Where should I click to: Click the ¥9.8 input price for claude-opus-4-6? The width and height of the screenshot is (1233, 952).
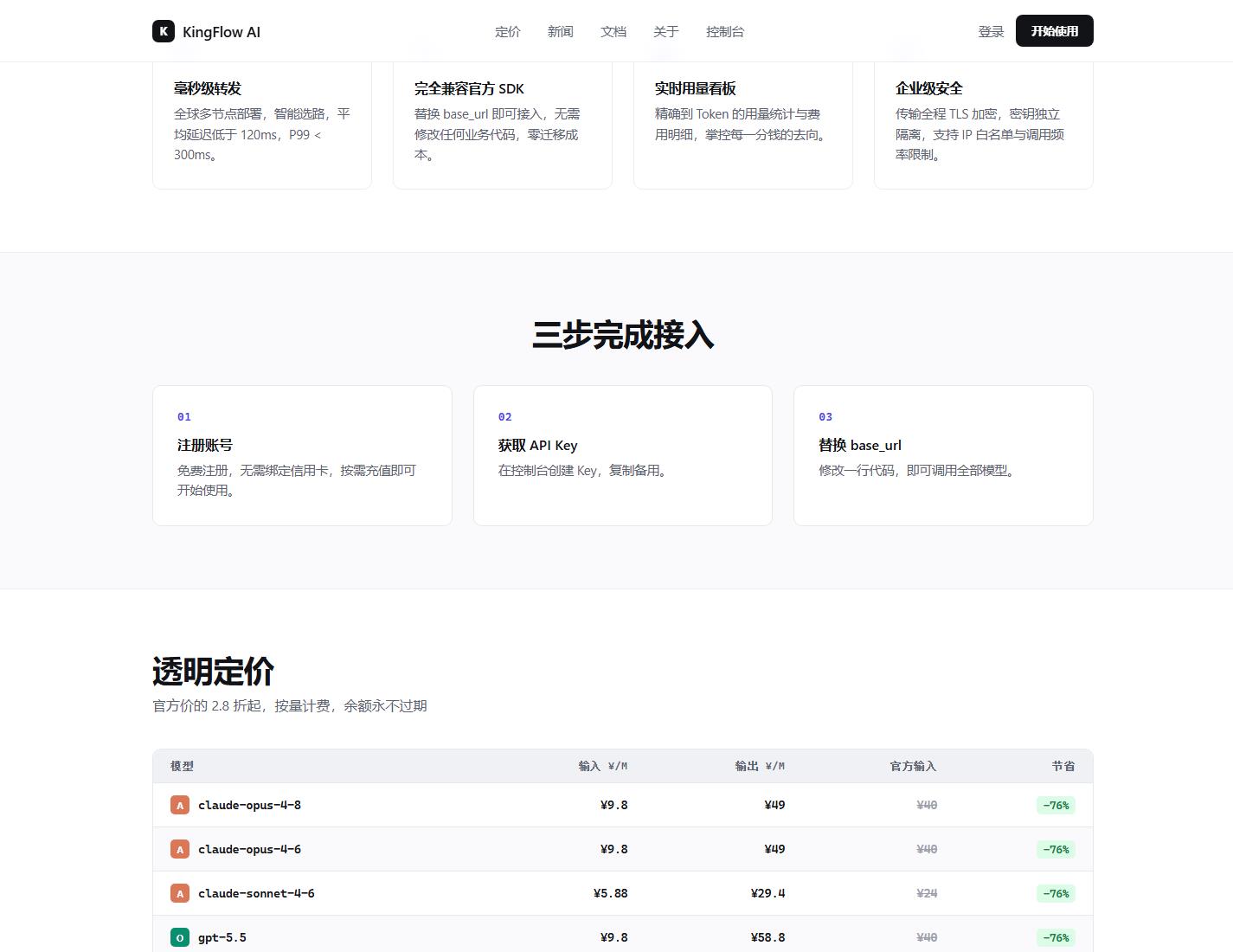[614, 850]
